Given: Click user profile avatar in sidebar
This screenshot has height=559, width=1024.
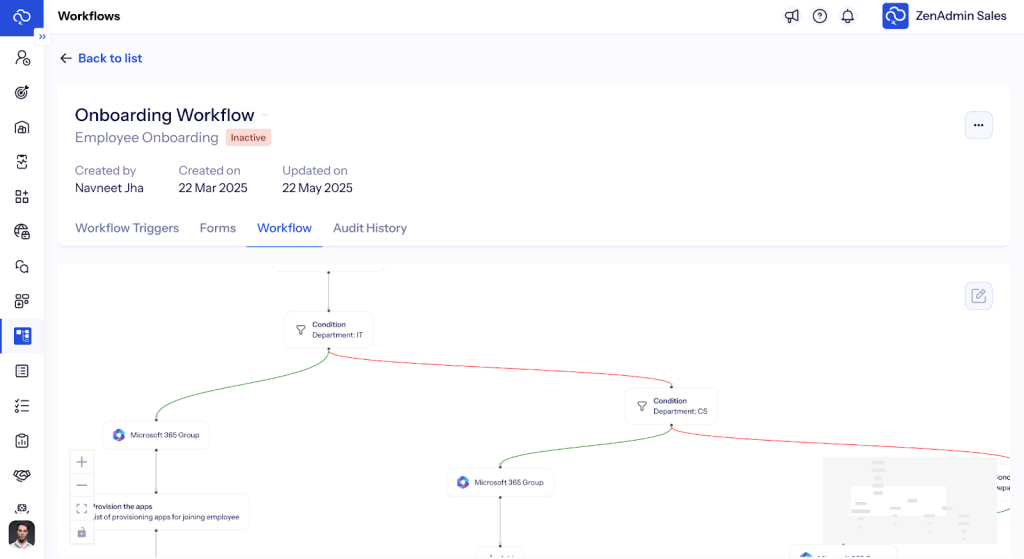Looking at the screenshot, I should point(22,534).
